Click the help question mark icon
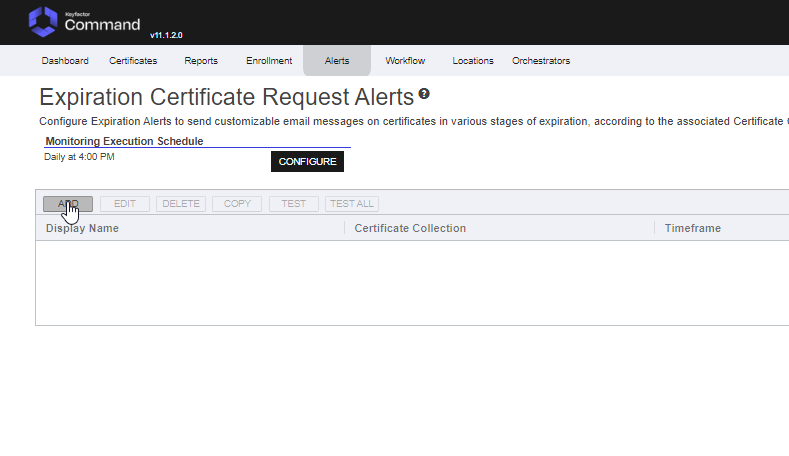Image resolution: width=789 pixels, height=456 pixels. [424, 94]
